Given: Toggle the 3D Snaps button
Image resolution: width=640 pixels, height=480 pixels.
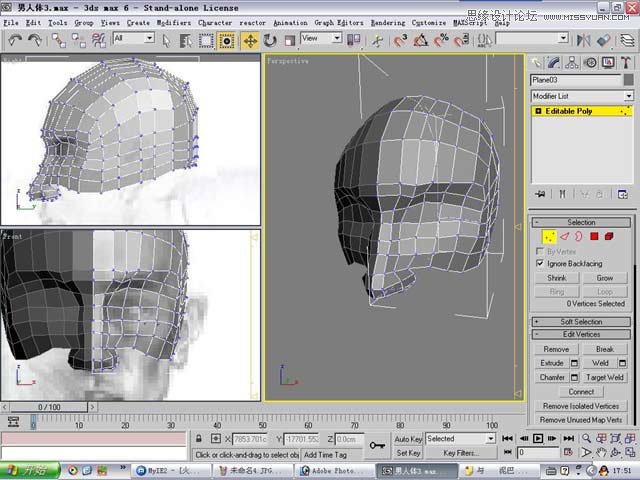Looking at the screenshot, I should pos(400,40).
